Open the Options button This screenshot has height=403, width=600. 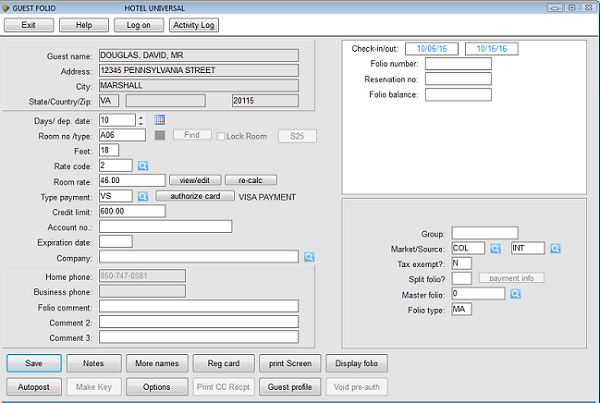pos(157,387)
